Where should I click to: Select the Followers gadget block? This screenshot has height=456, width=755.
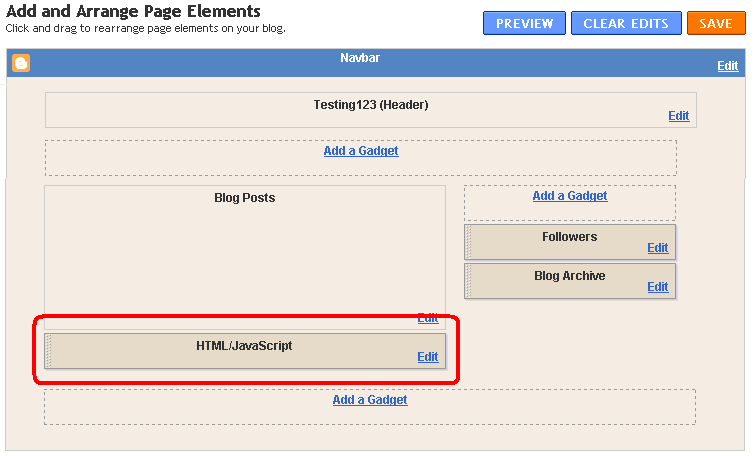(x=569, y=238)
